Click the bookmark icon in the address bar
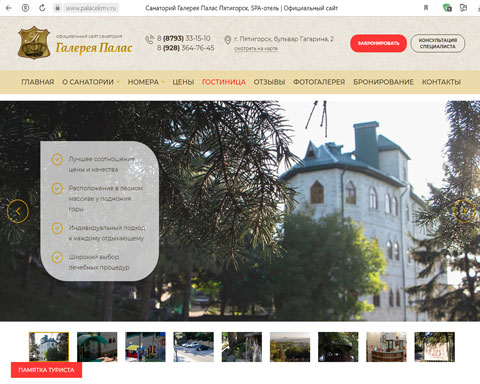 point(426,8)
